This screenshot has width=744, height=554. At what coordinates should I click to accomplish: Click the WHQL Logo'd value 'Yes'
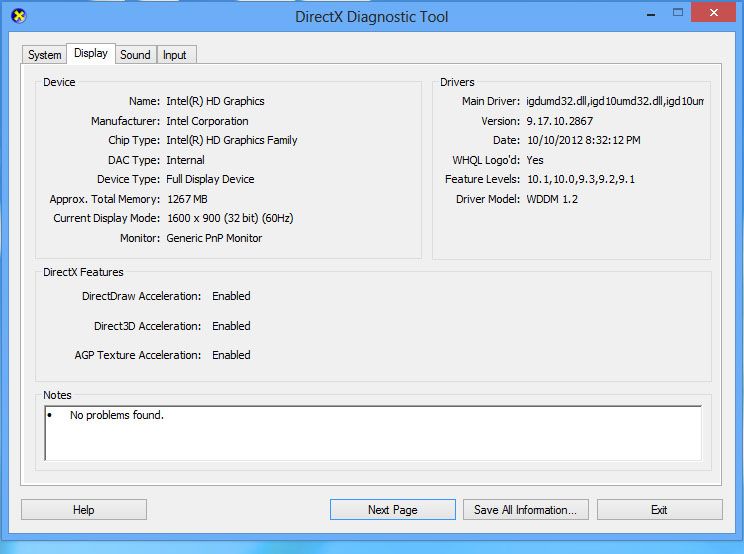[535, 160]
